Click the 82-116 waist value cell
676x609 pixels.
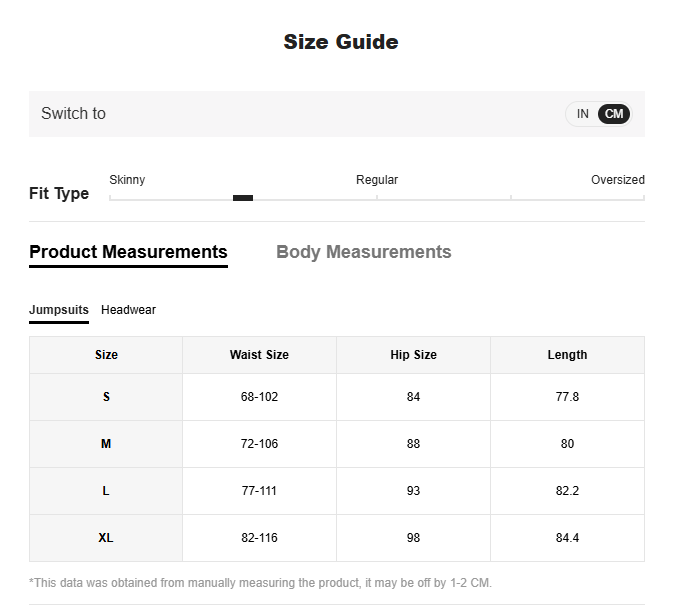pos(259,538)
